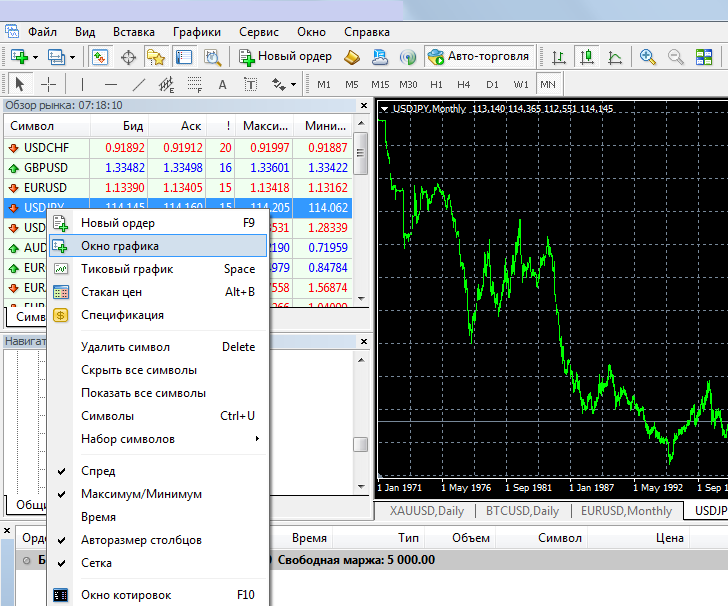Open the new chart dropdown arrow
This screenshot has width=728, height=606.
(35, 57)
